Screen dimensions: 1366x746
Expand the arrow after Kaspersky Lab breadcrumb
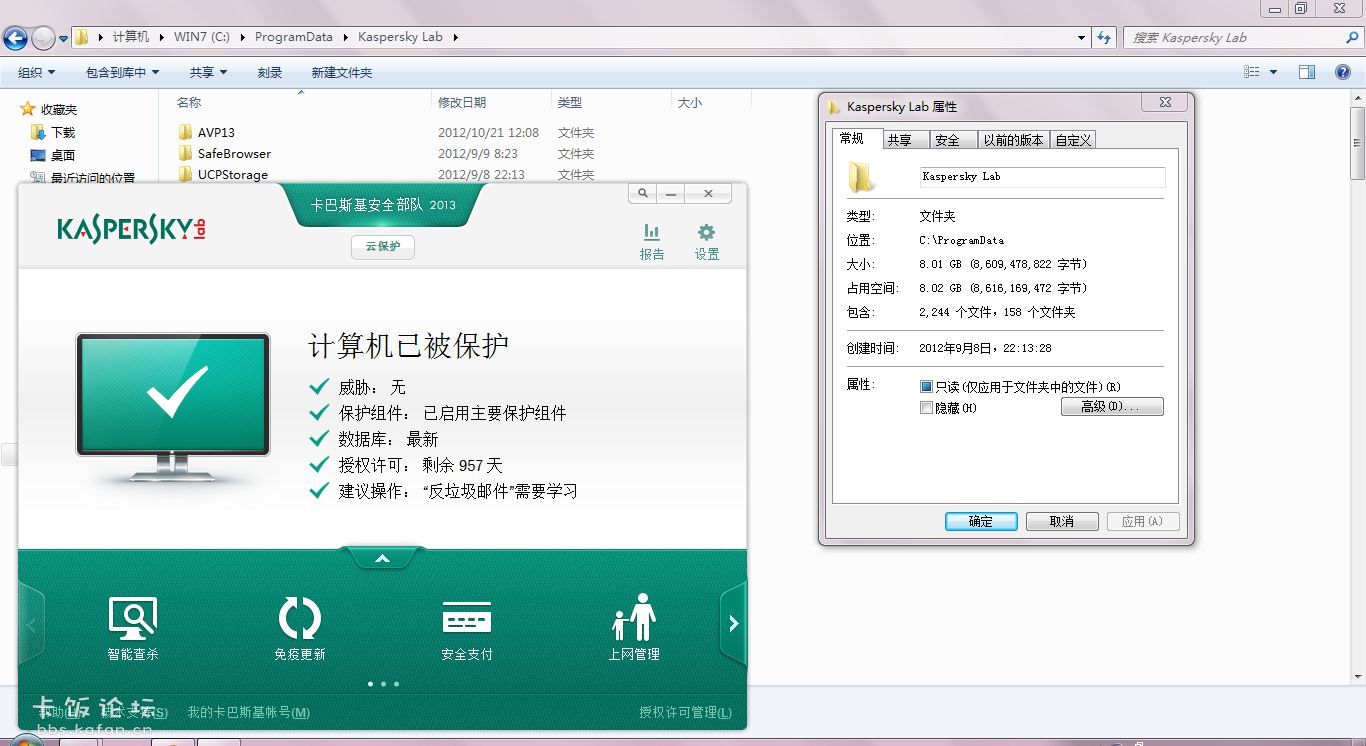[x=455, y=37]
